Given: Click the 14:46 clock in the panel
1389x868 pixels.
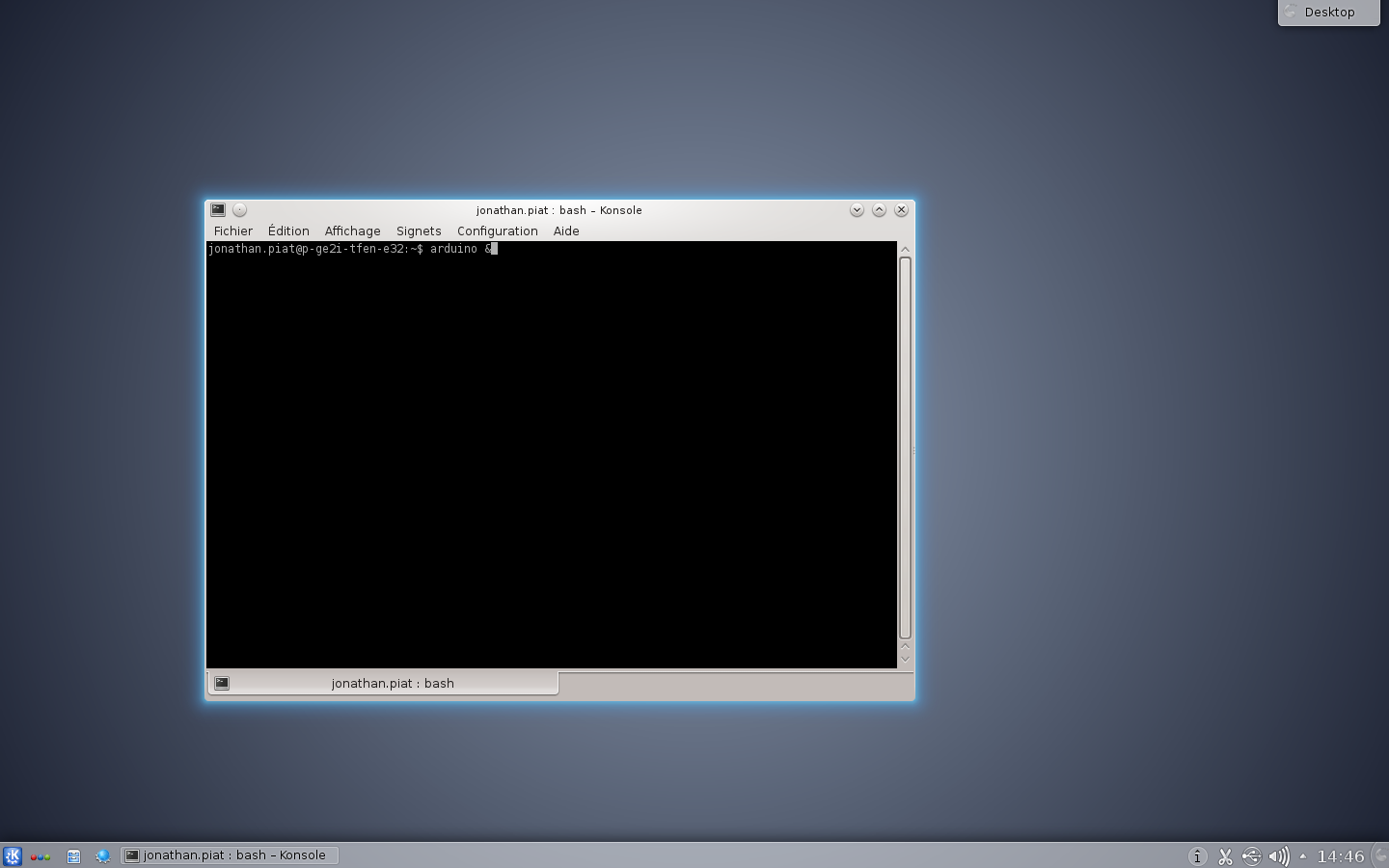Looking at the screenshot, I should [1340, 855].
